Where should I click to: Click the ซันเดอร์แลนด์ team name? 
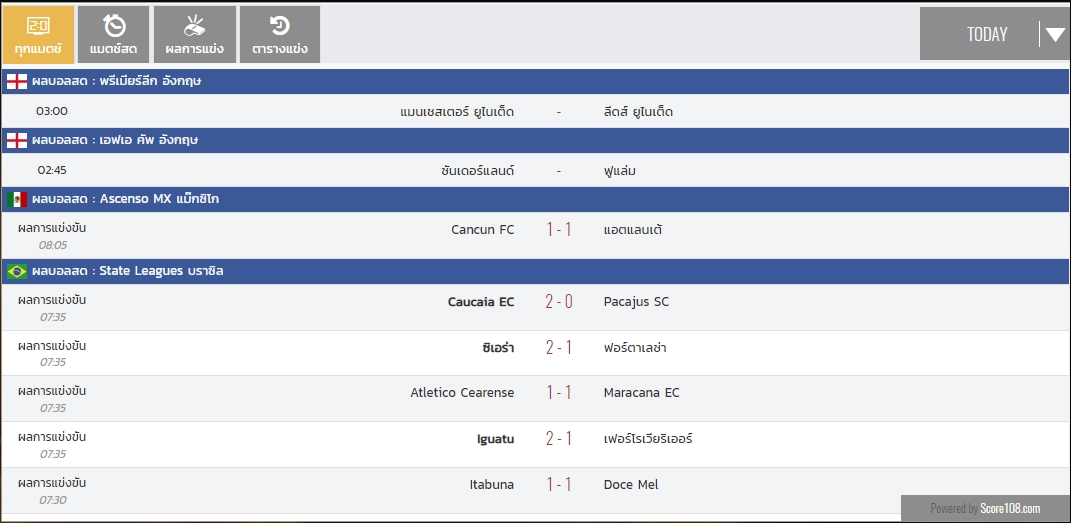click(x=477, y=171)
